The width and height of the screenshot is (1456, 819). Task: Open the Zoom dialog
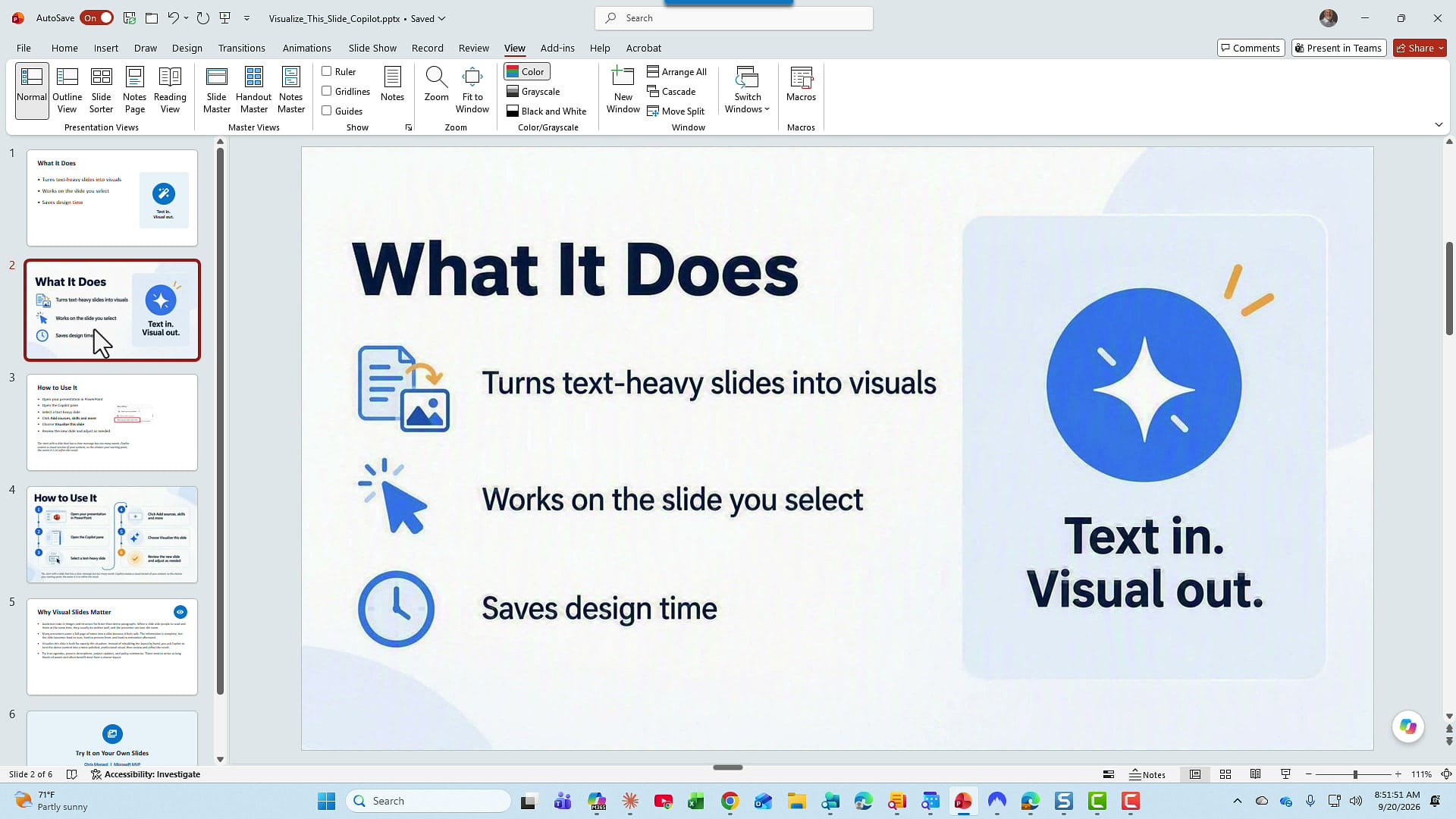[x=436, y=84]
